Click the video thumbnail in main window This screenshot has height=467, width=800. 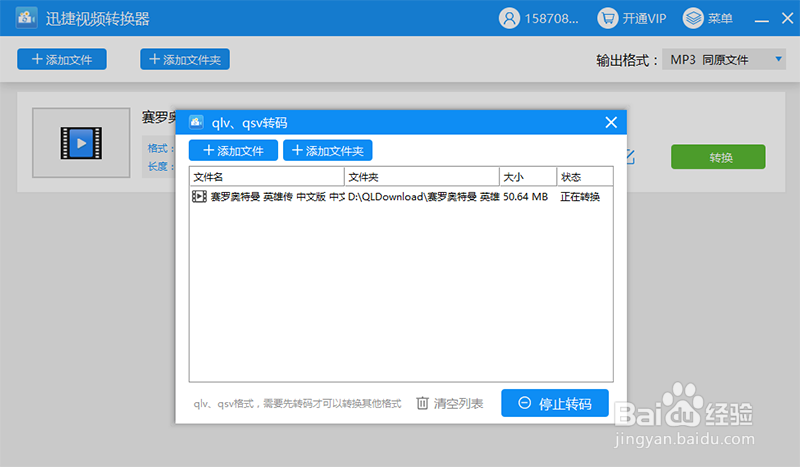(x=81, y=143)
